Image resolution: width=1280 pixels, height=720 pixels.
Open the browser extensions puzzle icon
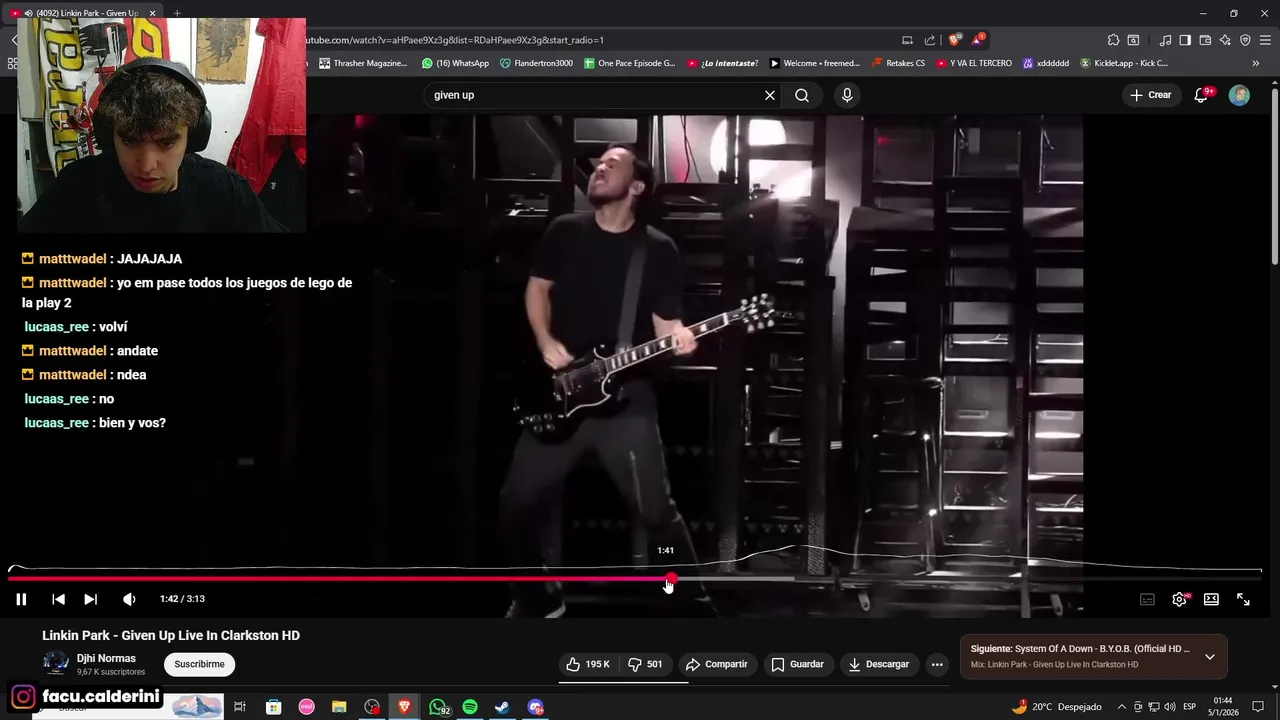tap(1113, 40)
